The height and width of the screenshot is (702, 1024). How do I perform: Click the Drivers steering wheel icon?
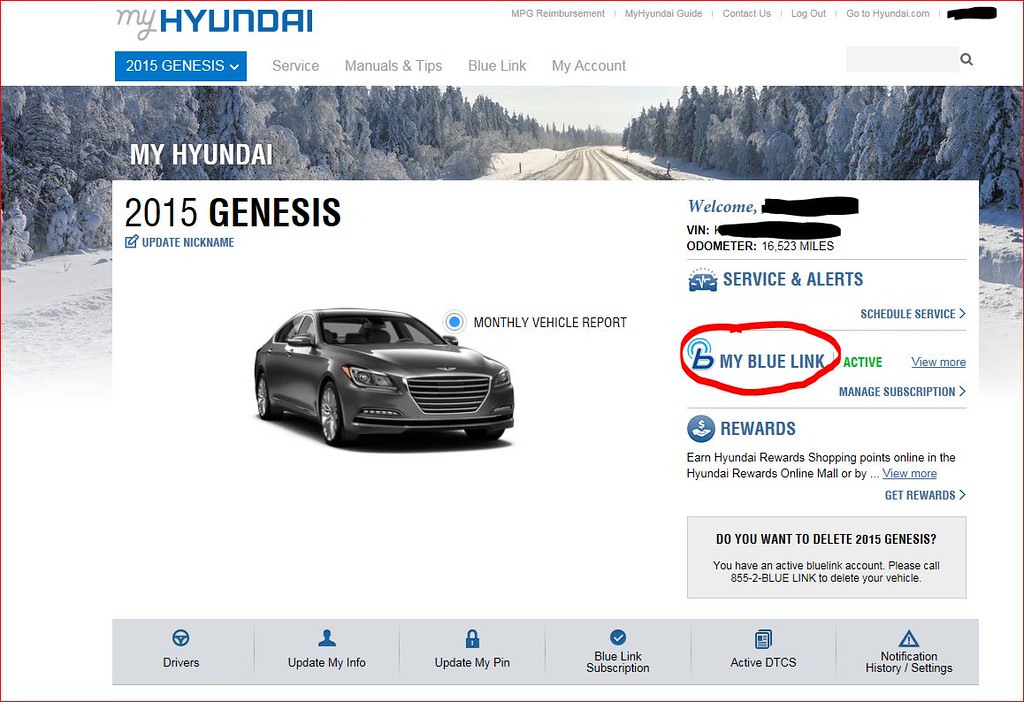(x=181, y=638)
